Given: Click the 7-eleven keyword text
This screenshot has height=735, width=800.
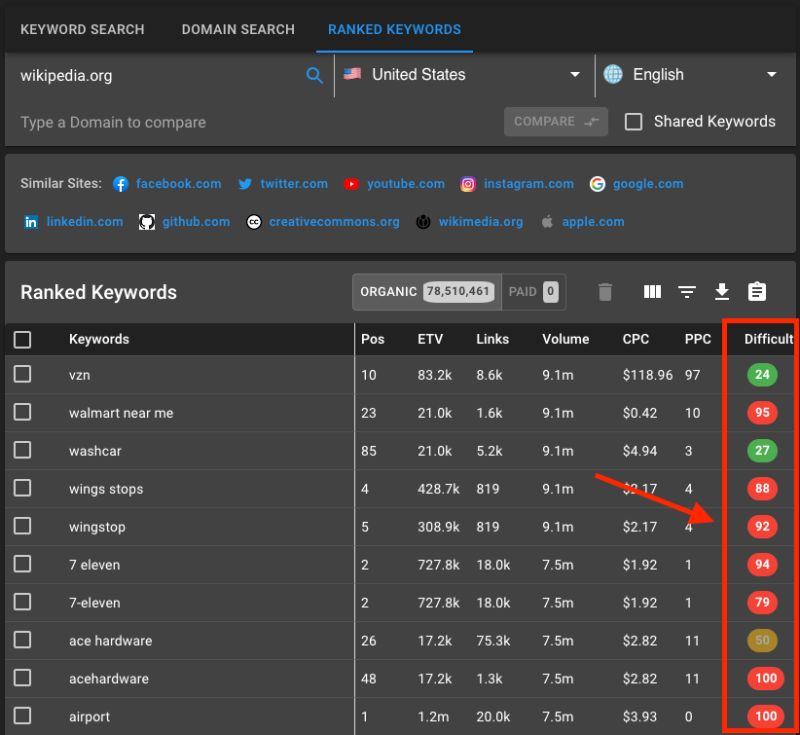Looking at the screenshot, I should [94, 603].
